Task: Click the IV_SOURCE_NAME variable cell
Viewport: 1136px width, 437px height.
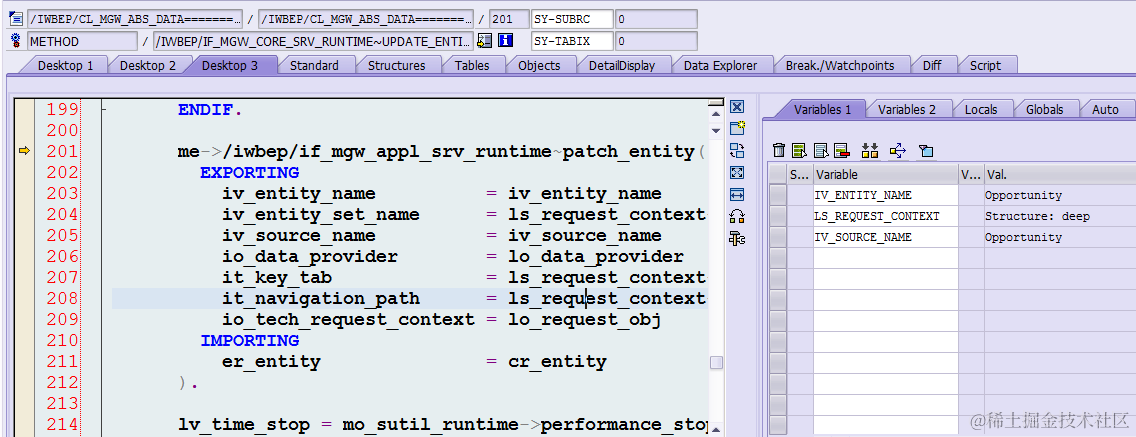Action: [885, 237]
